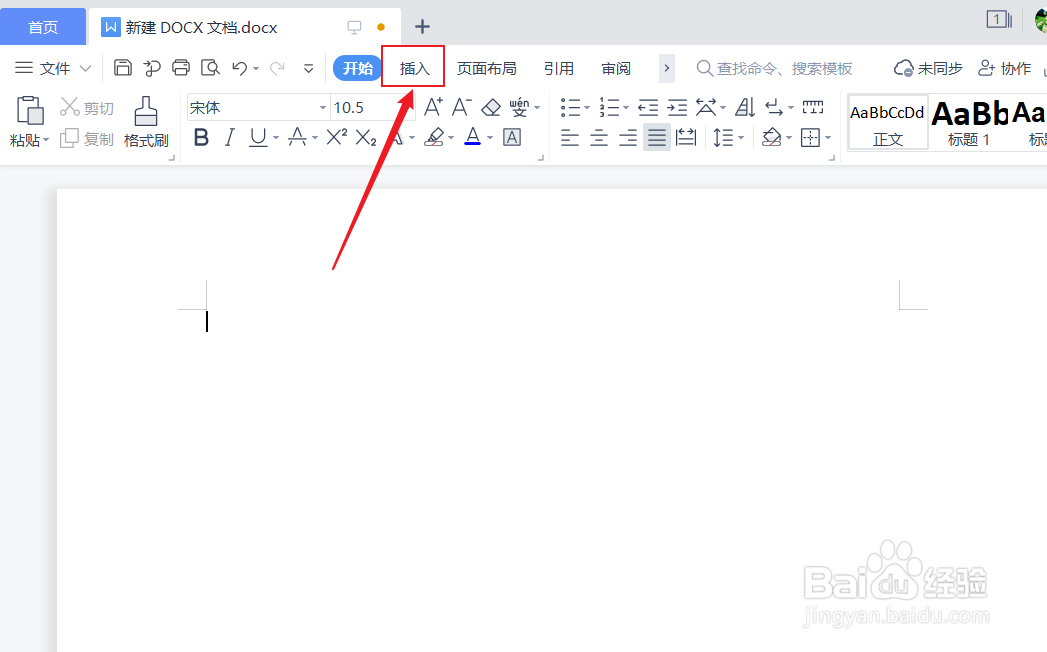1047x652 pixels.
Task: Click the Cut (剪切) scissors button
Action: pyautogui.click(x=87, y=108)
